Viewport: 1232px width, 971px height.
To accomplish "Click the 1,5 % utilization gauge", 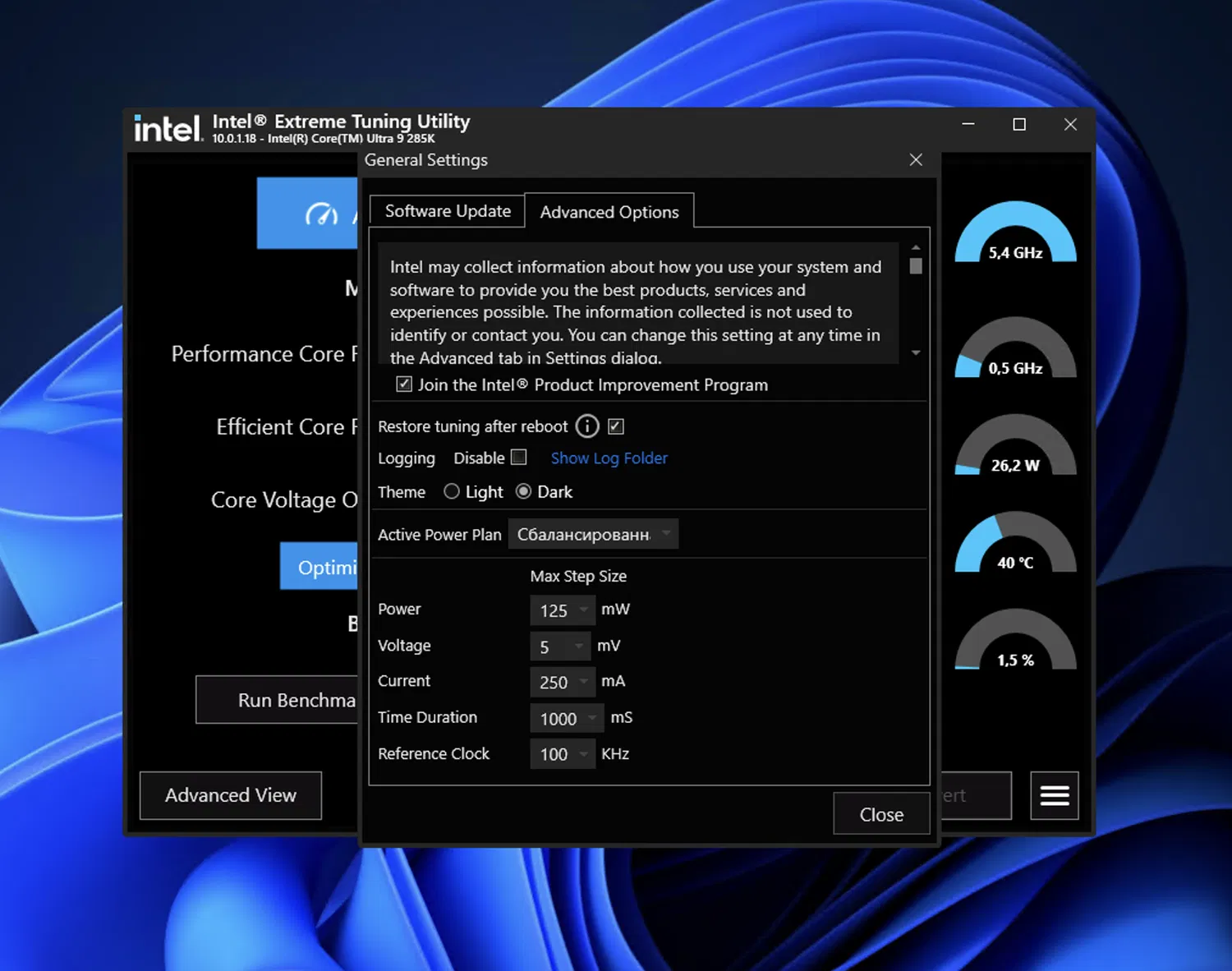I will click(x=1016, y=639).
